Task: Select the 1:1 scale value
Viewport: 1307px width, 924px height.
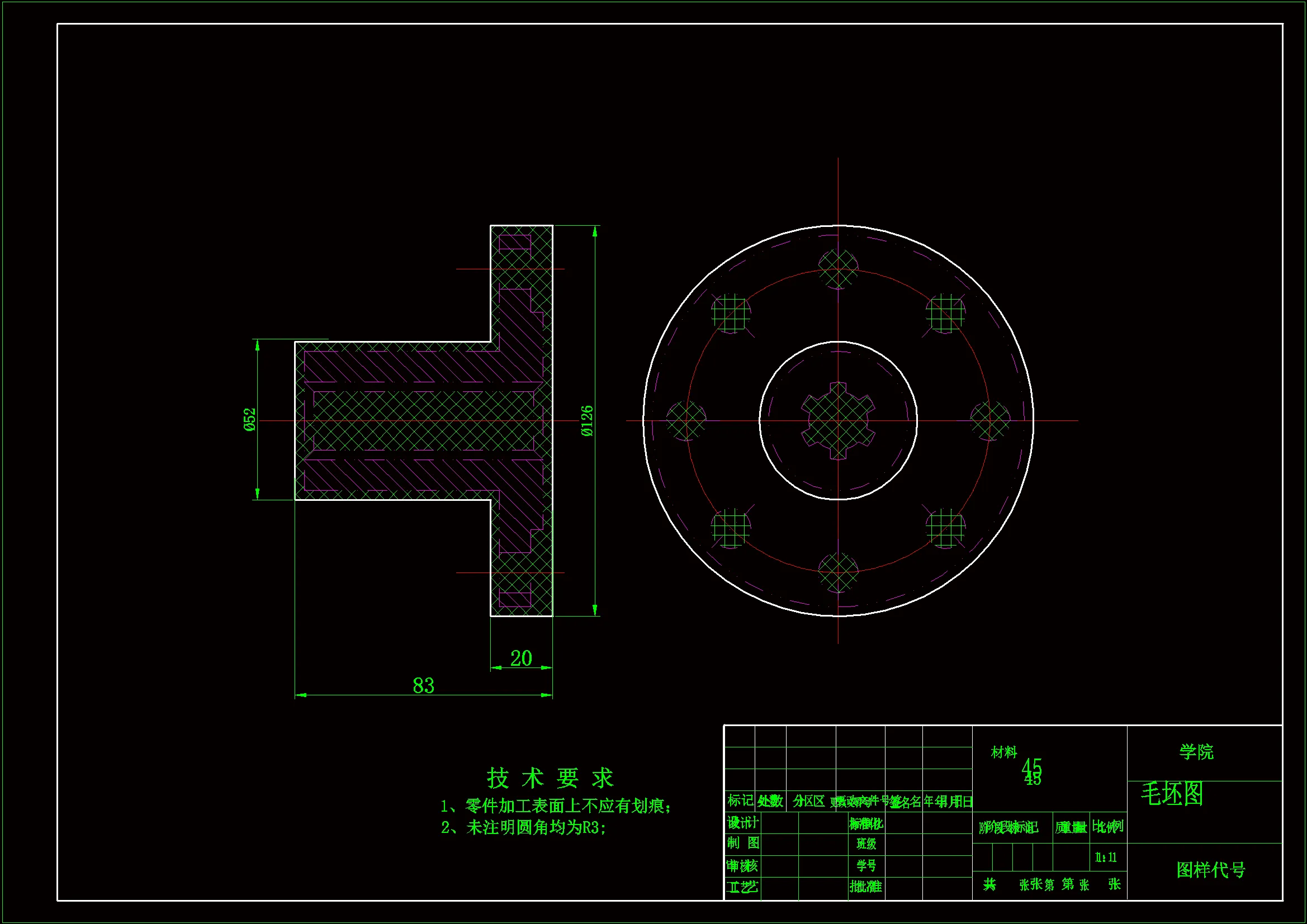Action: (1106, 857)
